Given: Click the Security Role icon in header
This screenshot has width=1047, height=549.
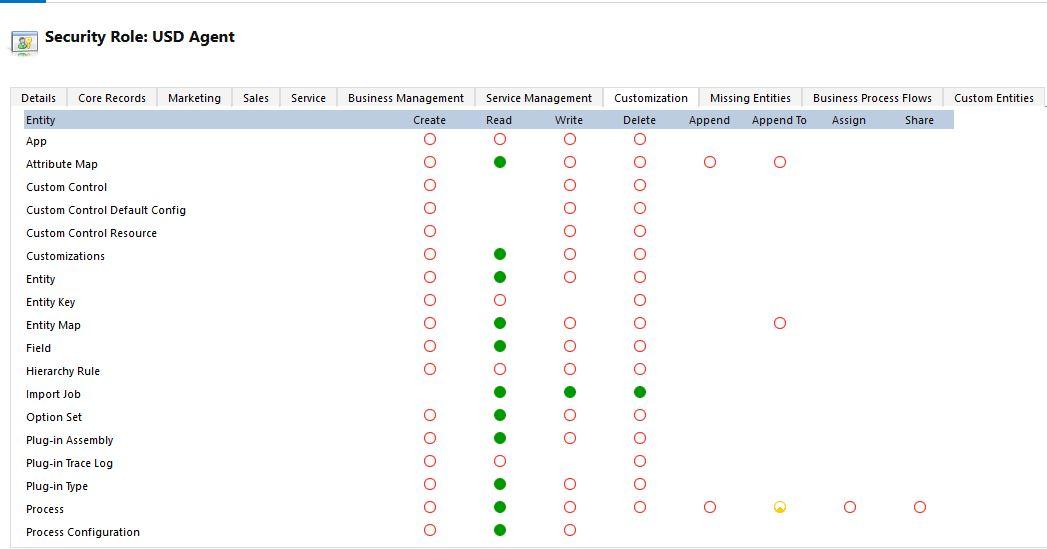Looking at the screenshot, I should coord(24,41).
